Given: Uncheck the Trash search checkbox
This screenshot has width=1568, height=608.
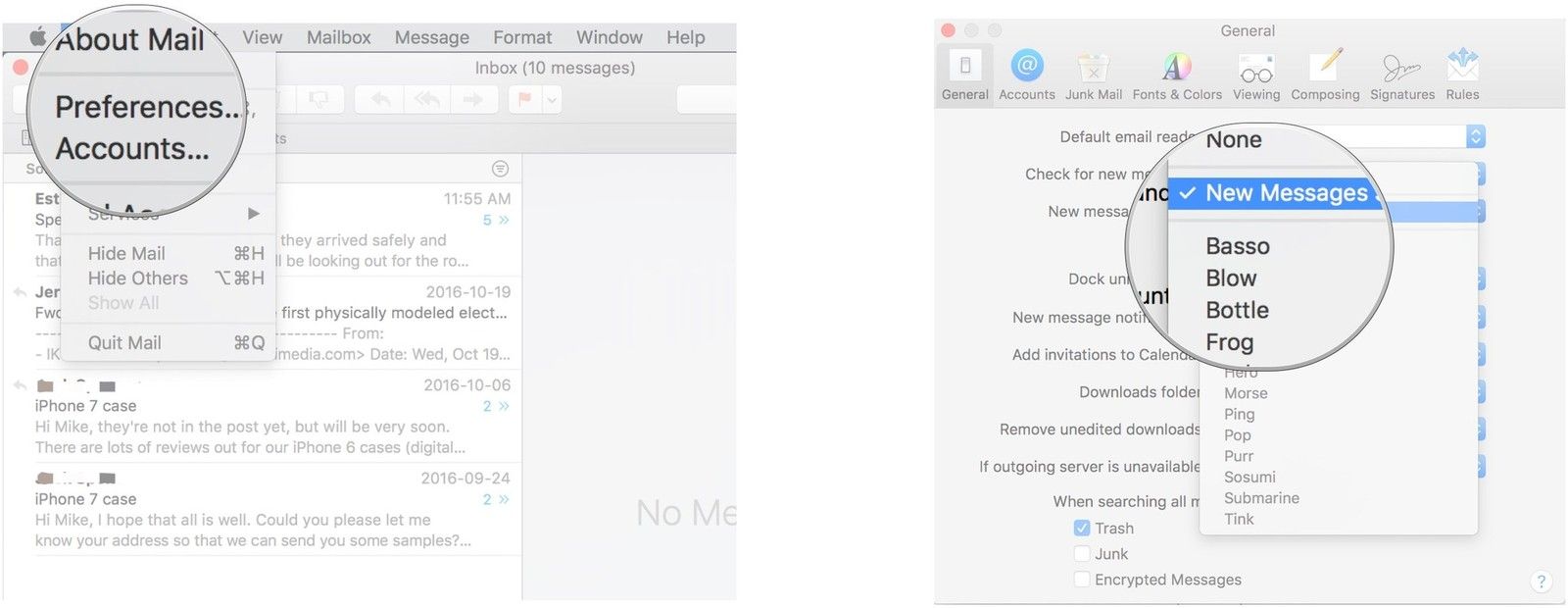Looking at the screenshot, I should 1082,528.
